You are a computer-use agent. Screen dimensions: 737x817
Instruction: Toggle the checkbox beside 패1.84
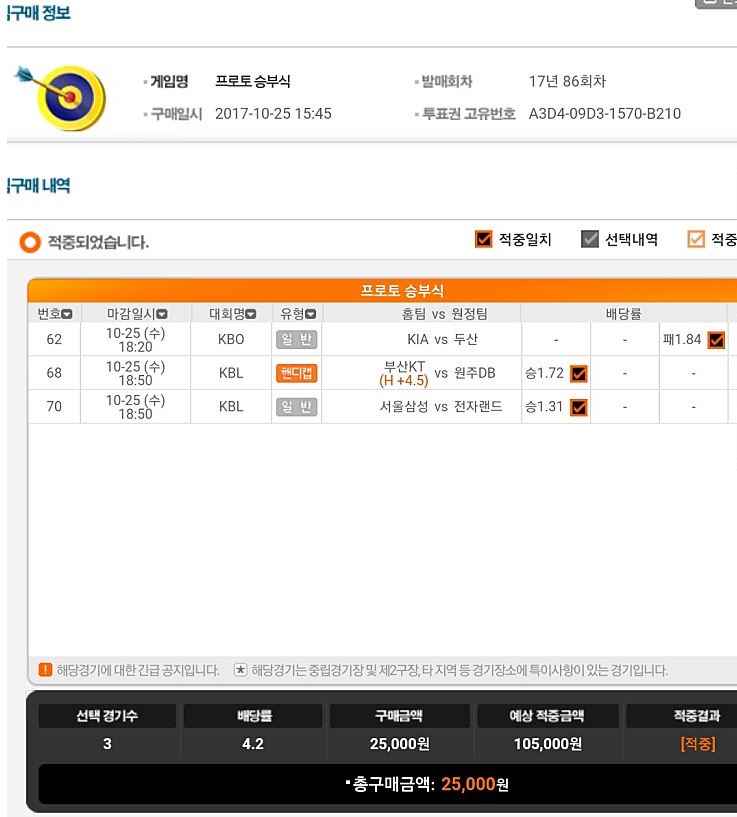716,340
